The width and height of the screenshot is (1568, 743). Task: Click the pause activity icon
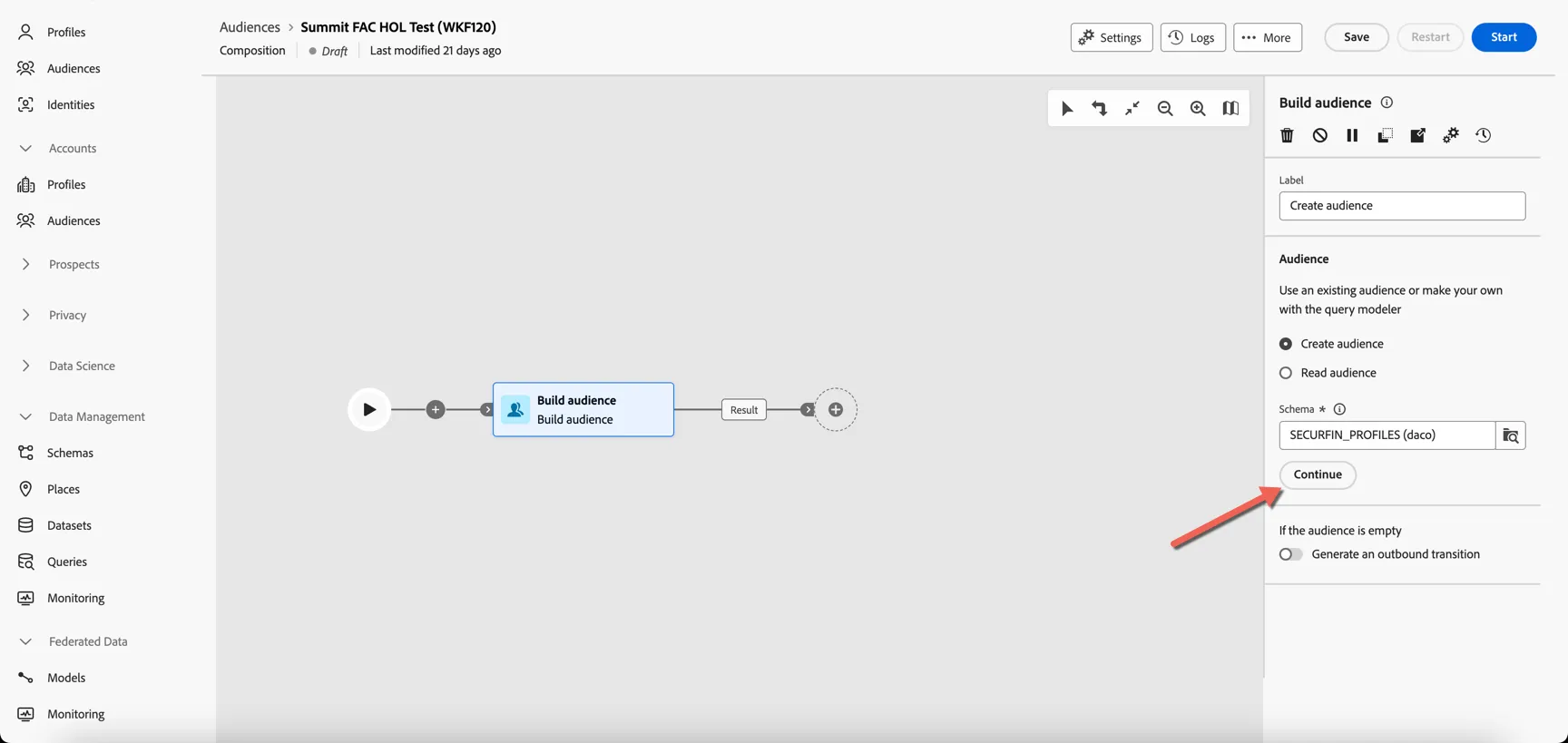[x=1352, y=135]
